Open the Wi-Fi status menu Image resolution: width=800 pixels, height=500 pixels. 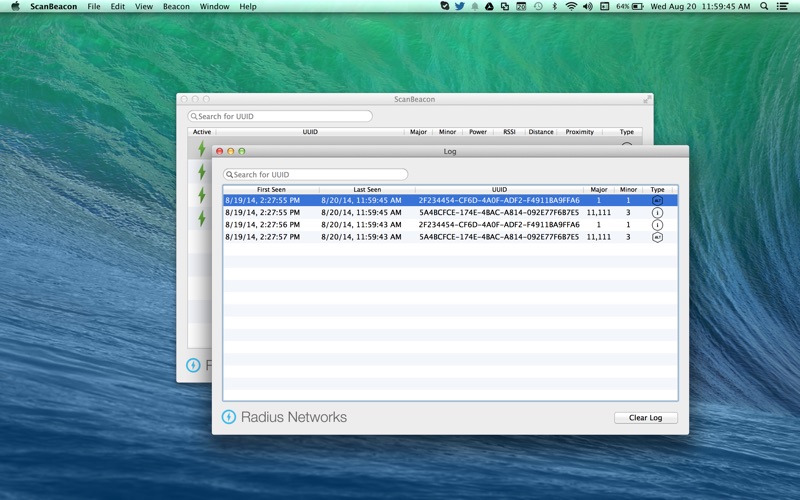(x=571, y=7)
